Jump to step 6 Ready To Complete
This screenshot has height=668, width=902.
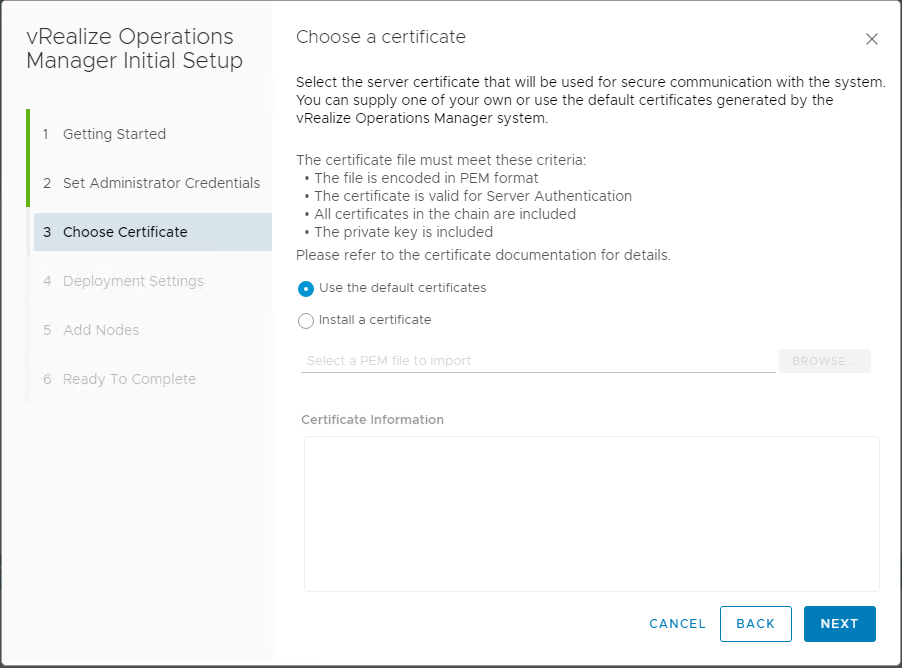129,379
